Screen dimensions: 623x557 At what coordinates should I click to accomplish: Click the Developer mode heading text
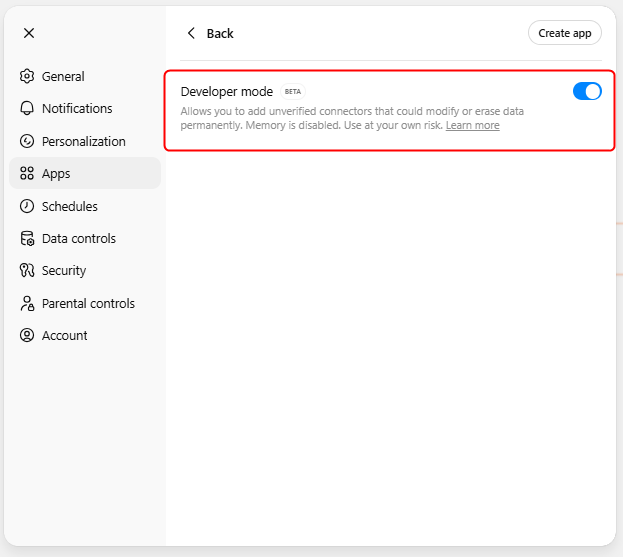pos(226,91)
